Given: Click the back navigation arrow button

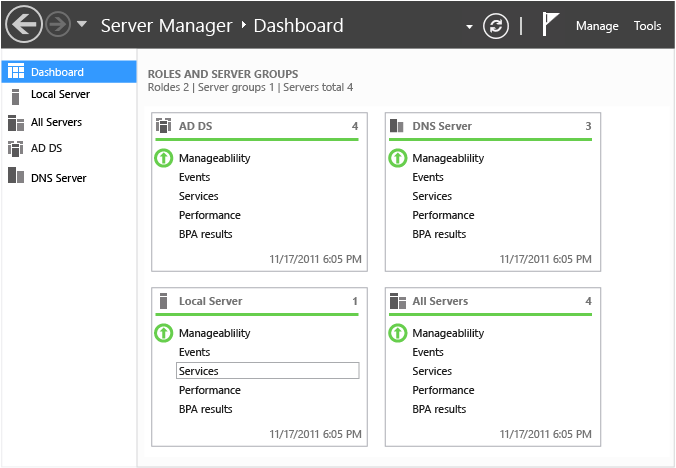Looking at the screenshot, I should coord(23,25).
